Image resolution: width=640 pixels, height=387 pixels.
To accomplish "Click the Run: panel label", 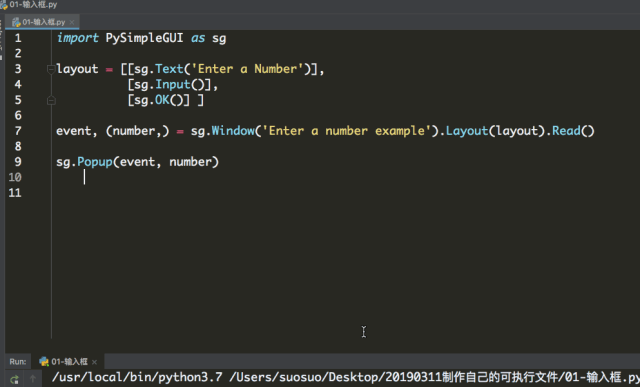I will (18, 361).
